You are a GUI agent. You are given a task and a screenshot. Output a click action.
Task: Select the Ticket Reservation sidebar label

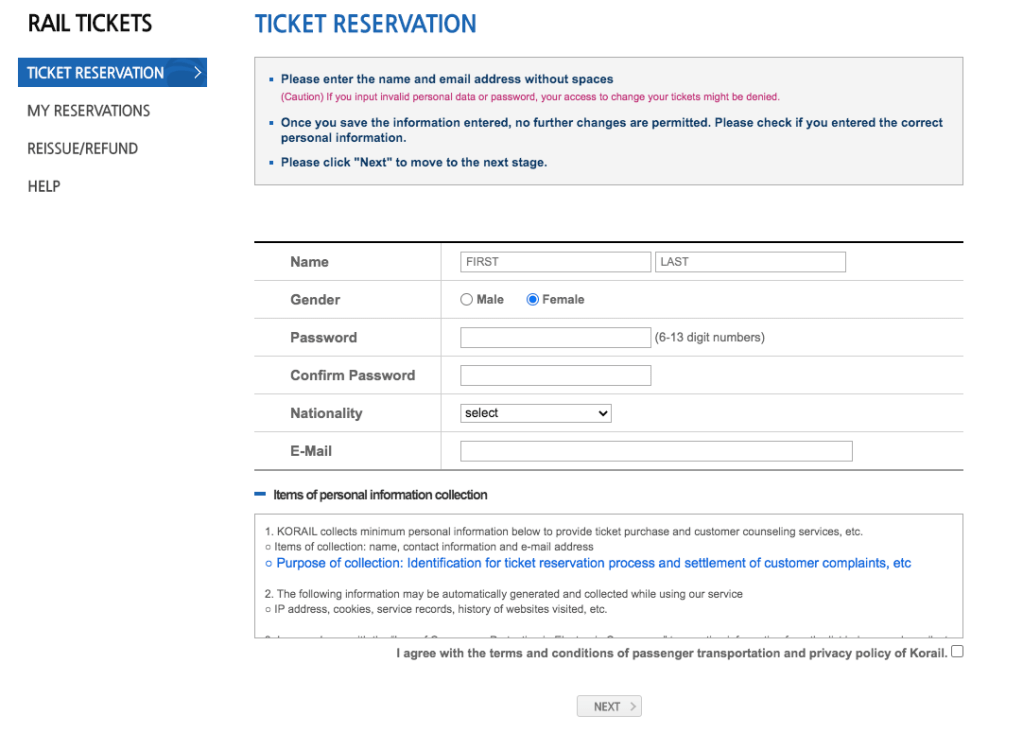coord(95,73)
